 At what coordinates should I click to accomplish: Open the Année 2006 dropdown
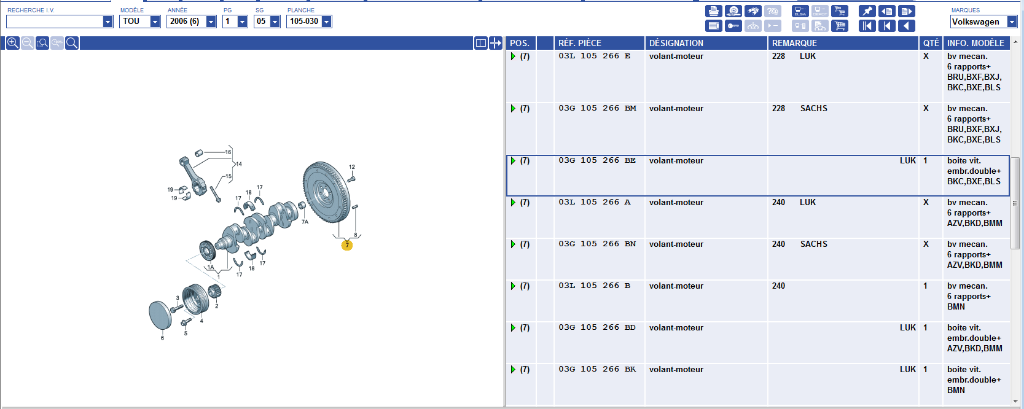tap(212, 21)
